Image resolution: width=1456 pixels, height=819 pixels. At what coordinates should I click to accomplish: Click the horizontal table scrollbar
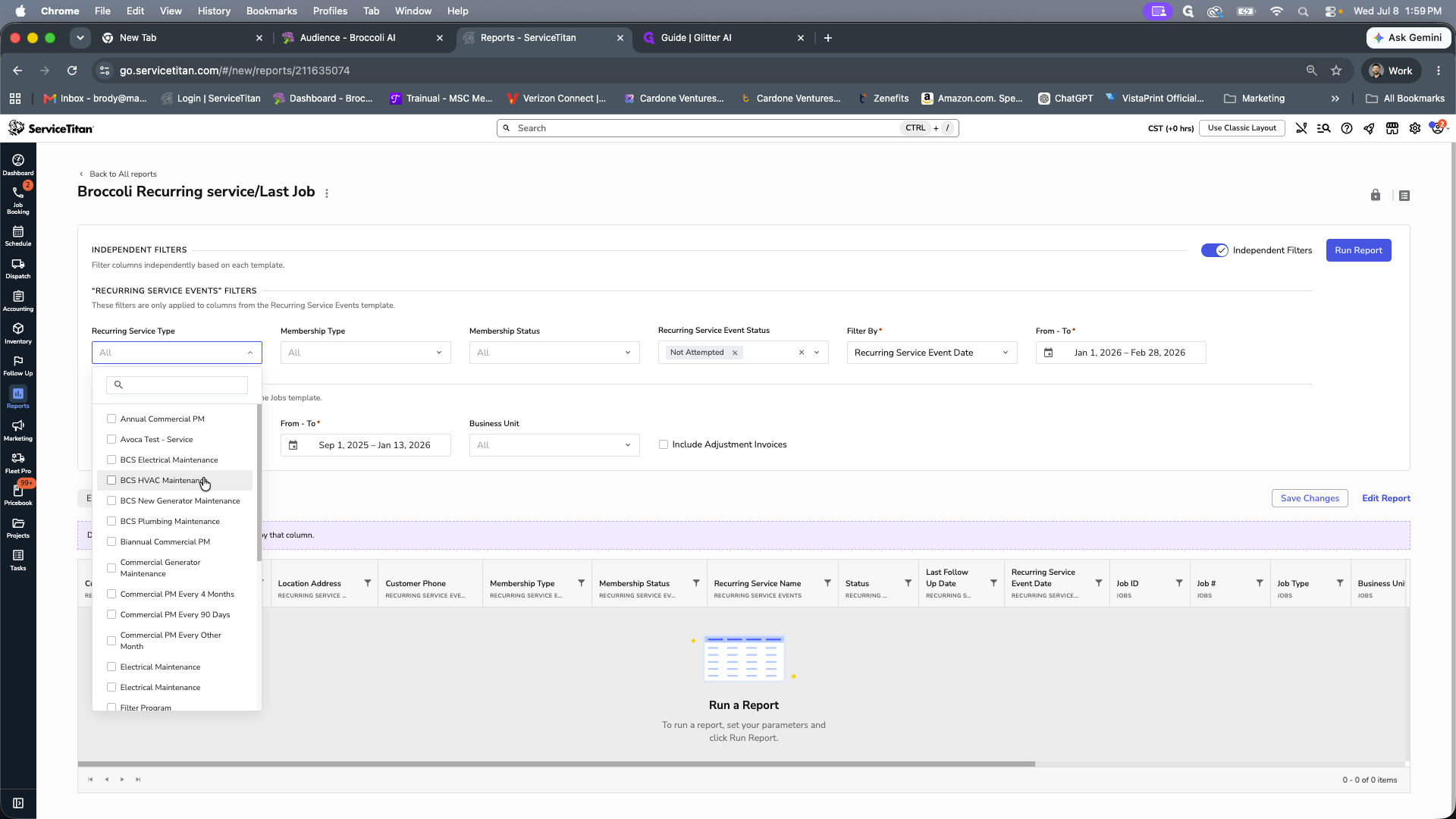point(556,764)
